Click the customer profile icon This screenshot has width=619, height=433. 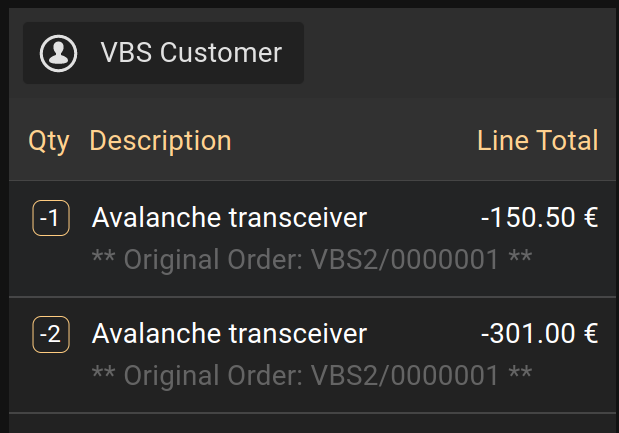63,53
